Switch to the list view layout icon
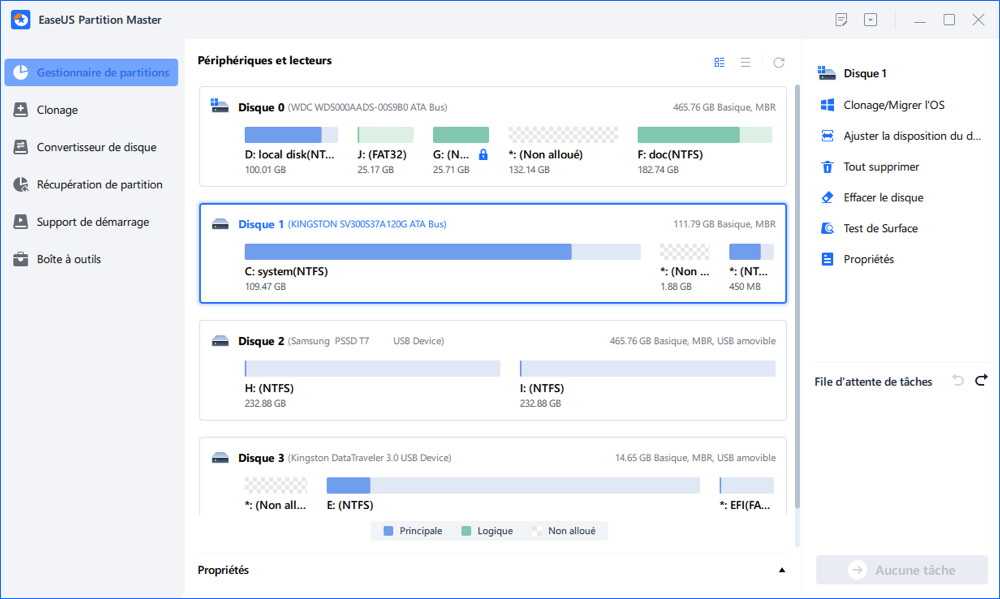Viewport: 1000px width, 599px height. 746,63
